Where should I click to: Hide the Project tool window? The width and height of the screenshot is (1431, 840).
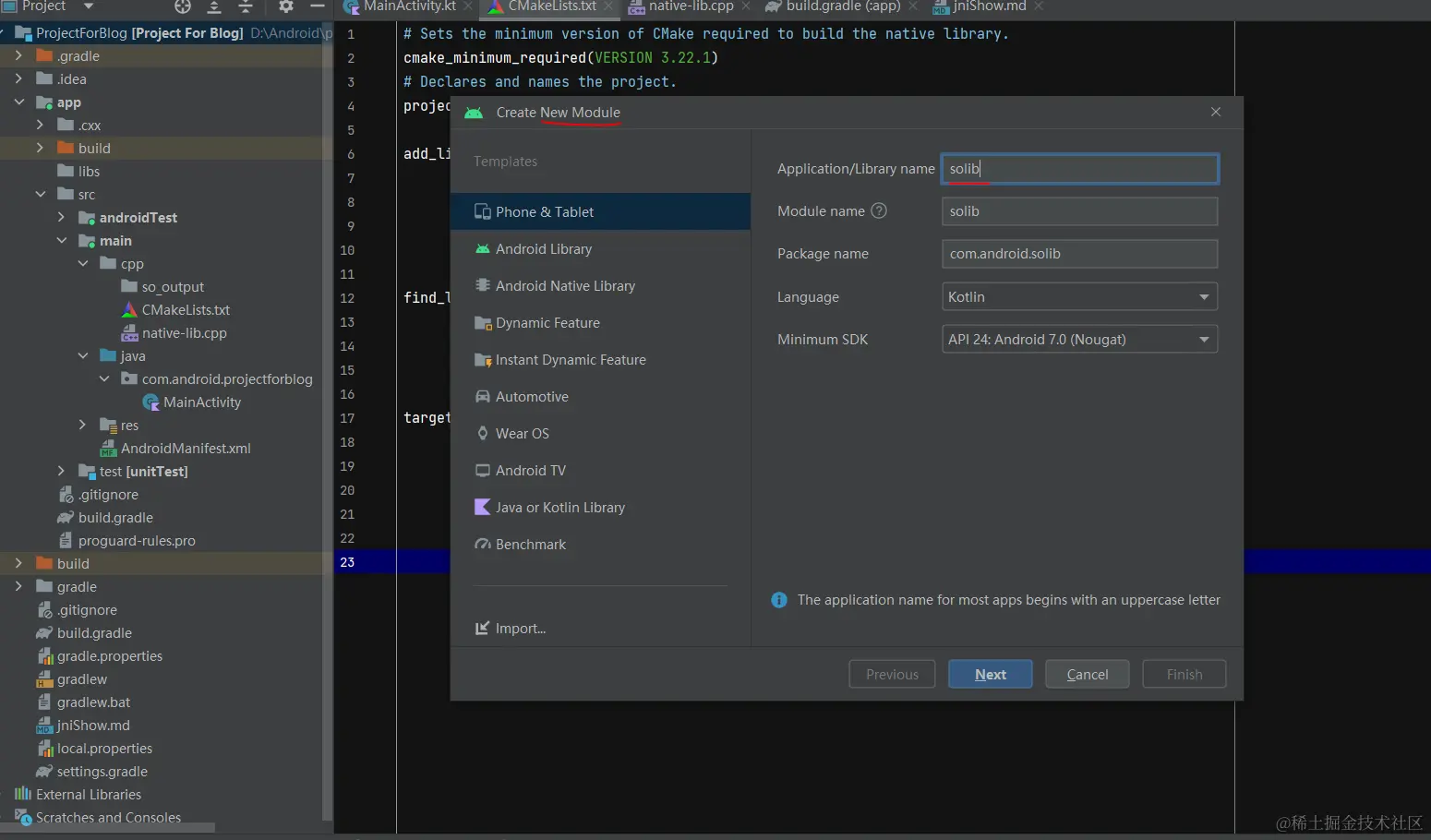pyautogui.click(x=318, y=6)
